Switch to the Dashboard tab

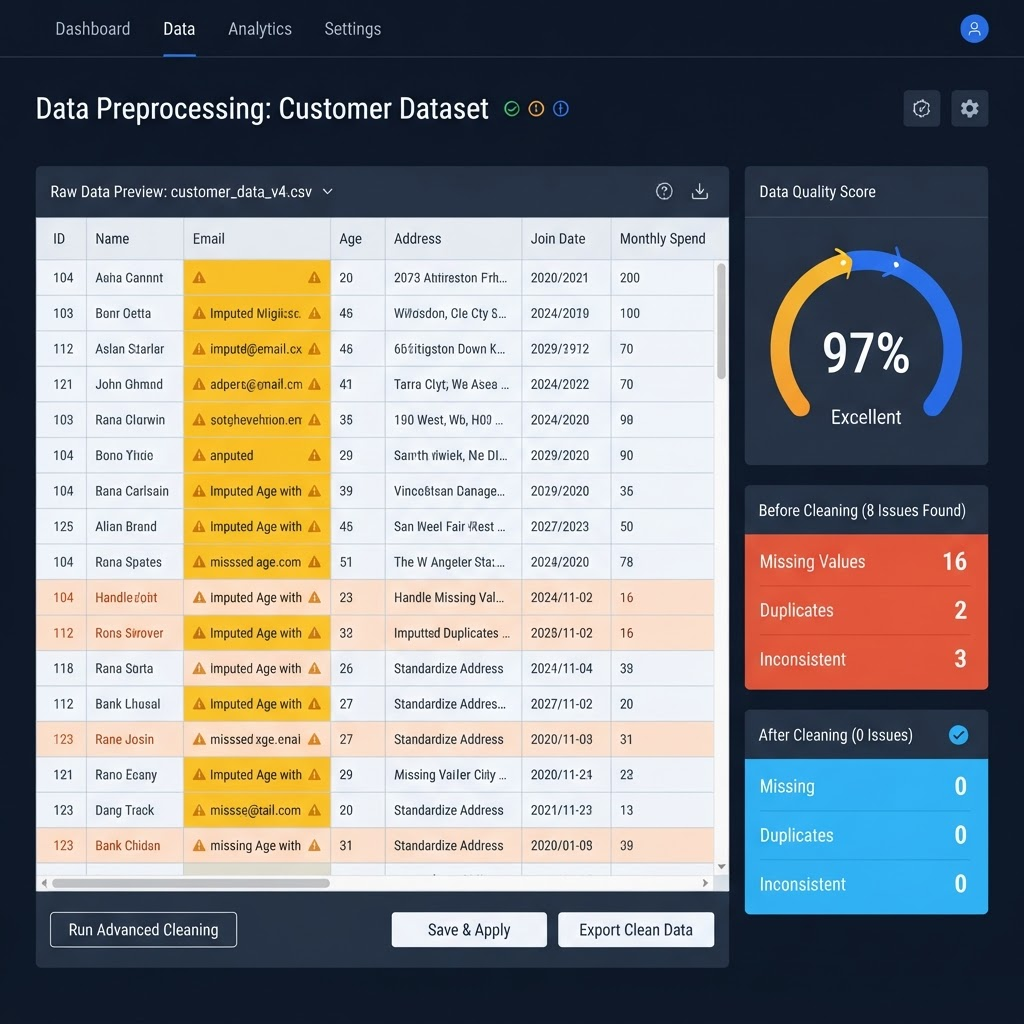[93, 29]
